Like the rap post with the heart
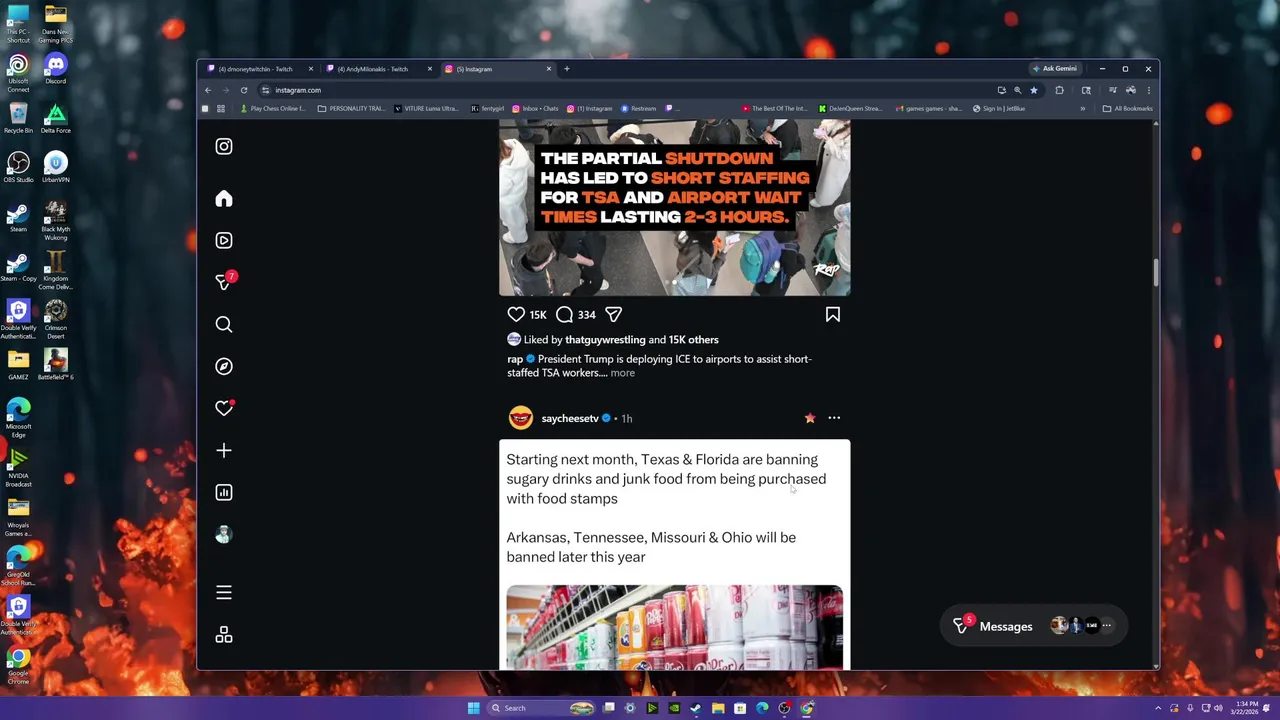 (516, 315)
